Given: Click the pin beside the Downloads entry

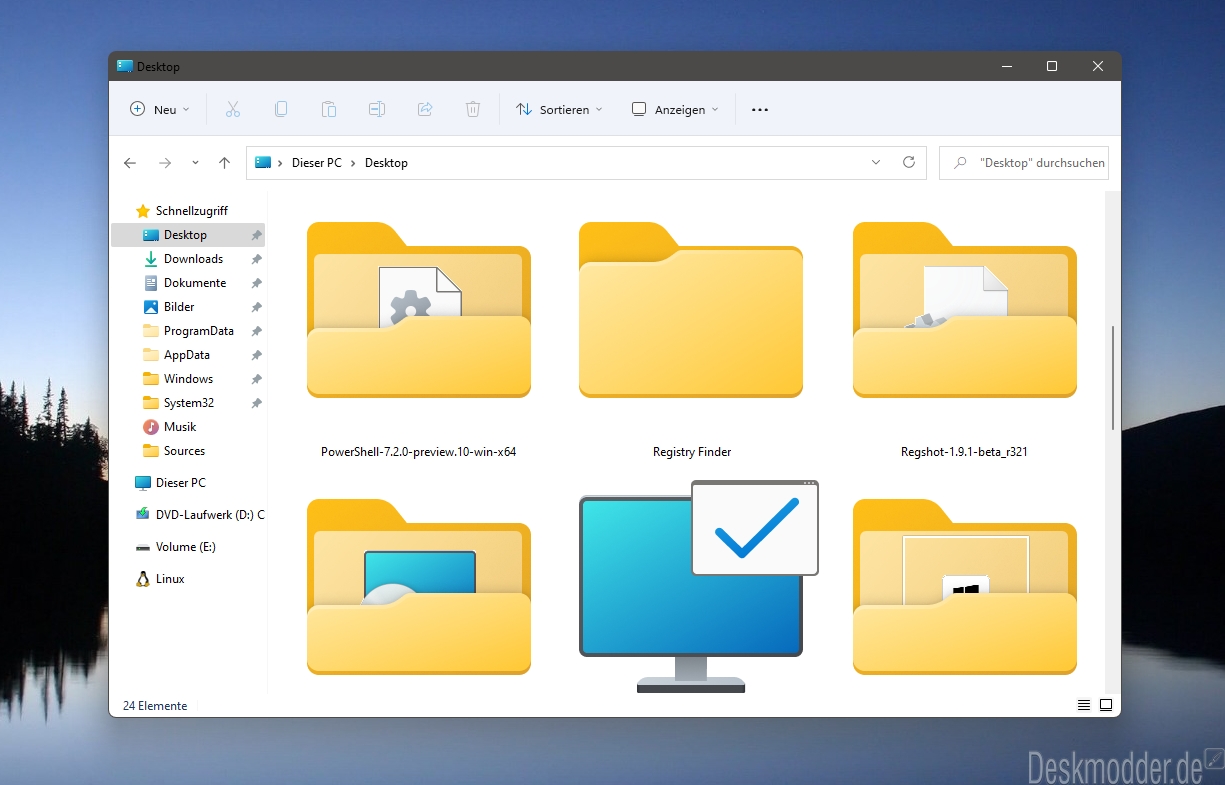Looking at the screenshot, I should pyautogui.click(x=256, y=259).
